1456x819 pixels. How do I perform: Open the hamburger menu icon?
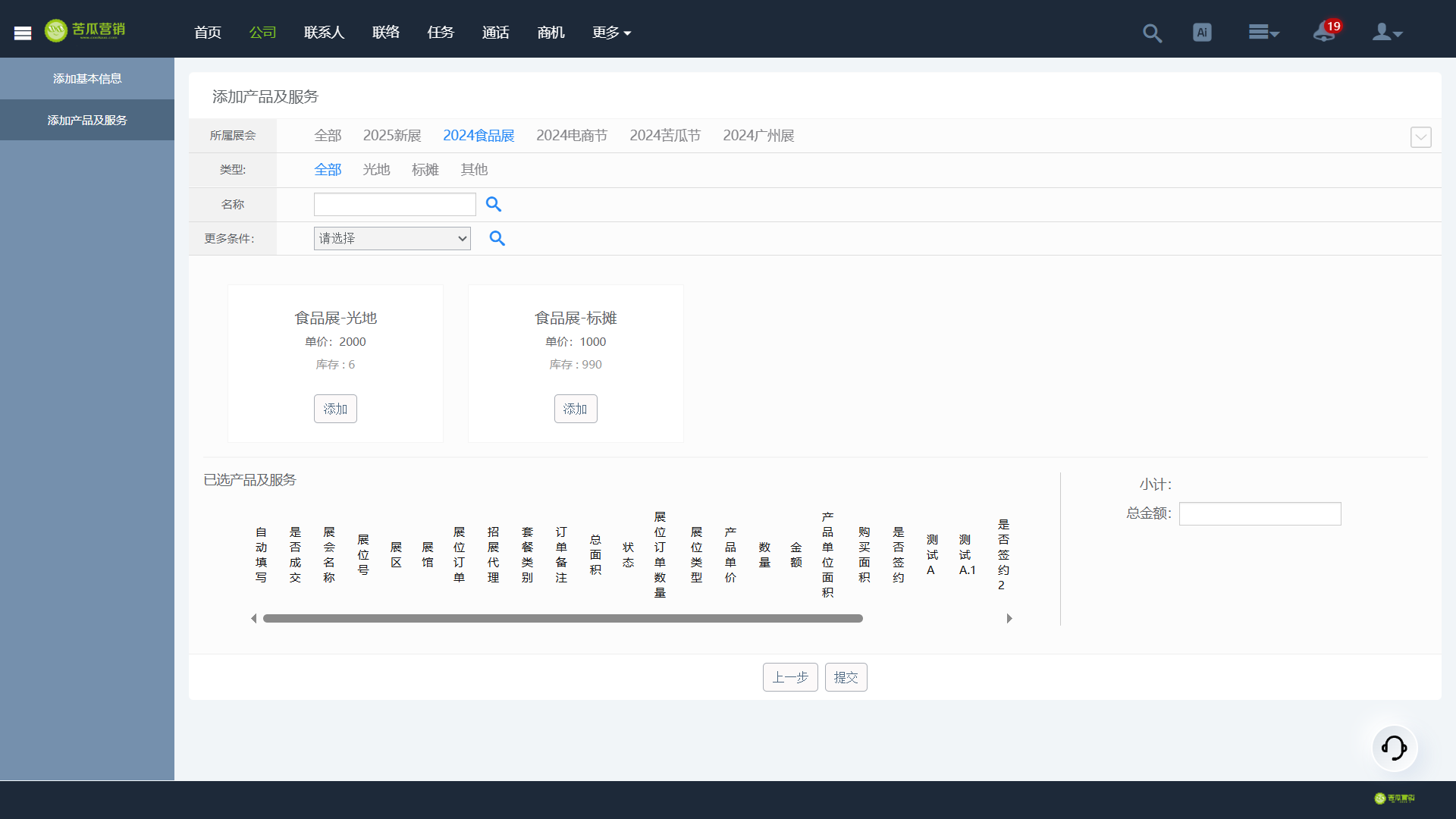tap(23, 33)
